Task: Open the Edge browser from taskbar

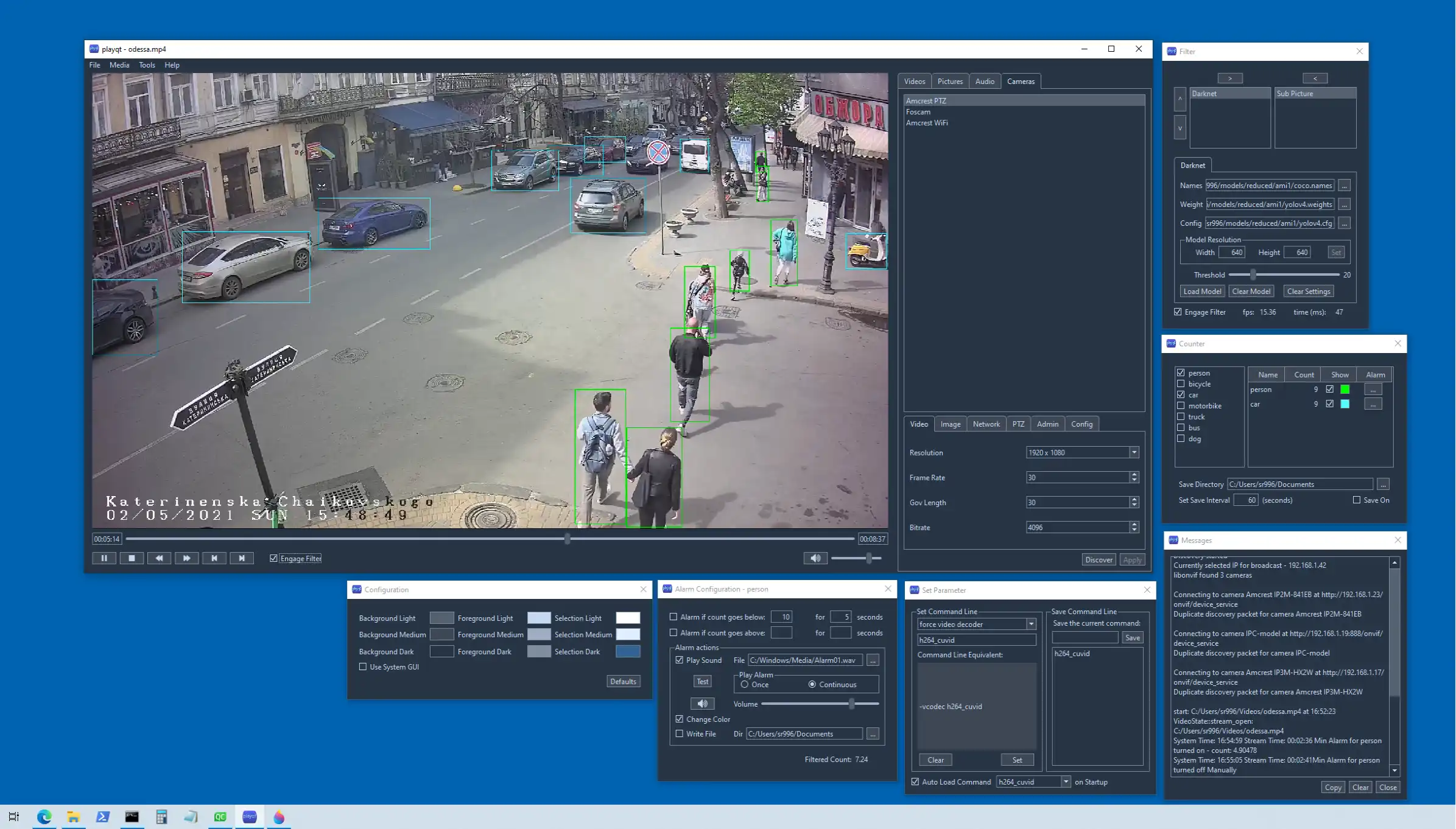Action: click(44, 817)
